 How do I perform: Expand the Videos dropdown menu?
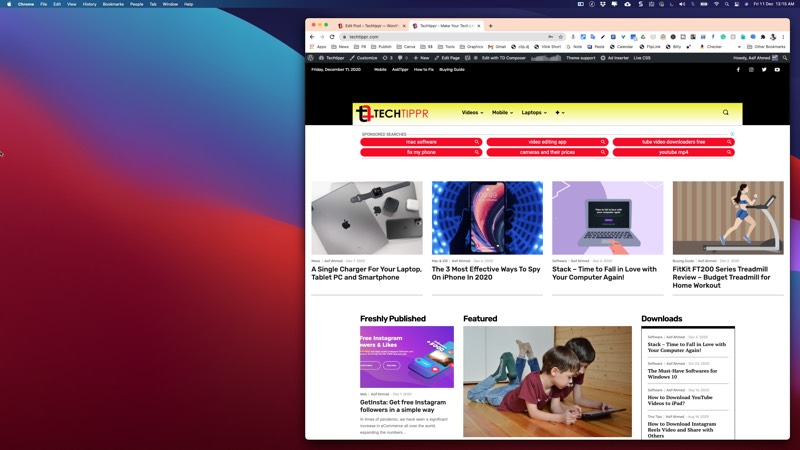(472, 112)
